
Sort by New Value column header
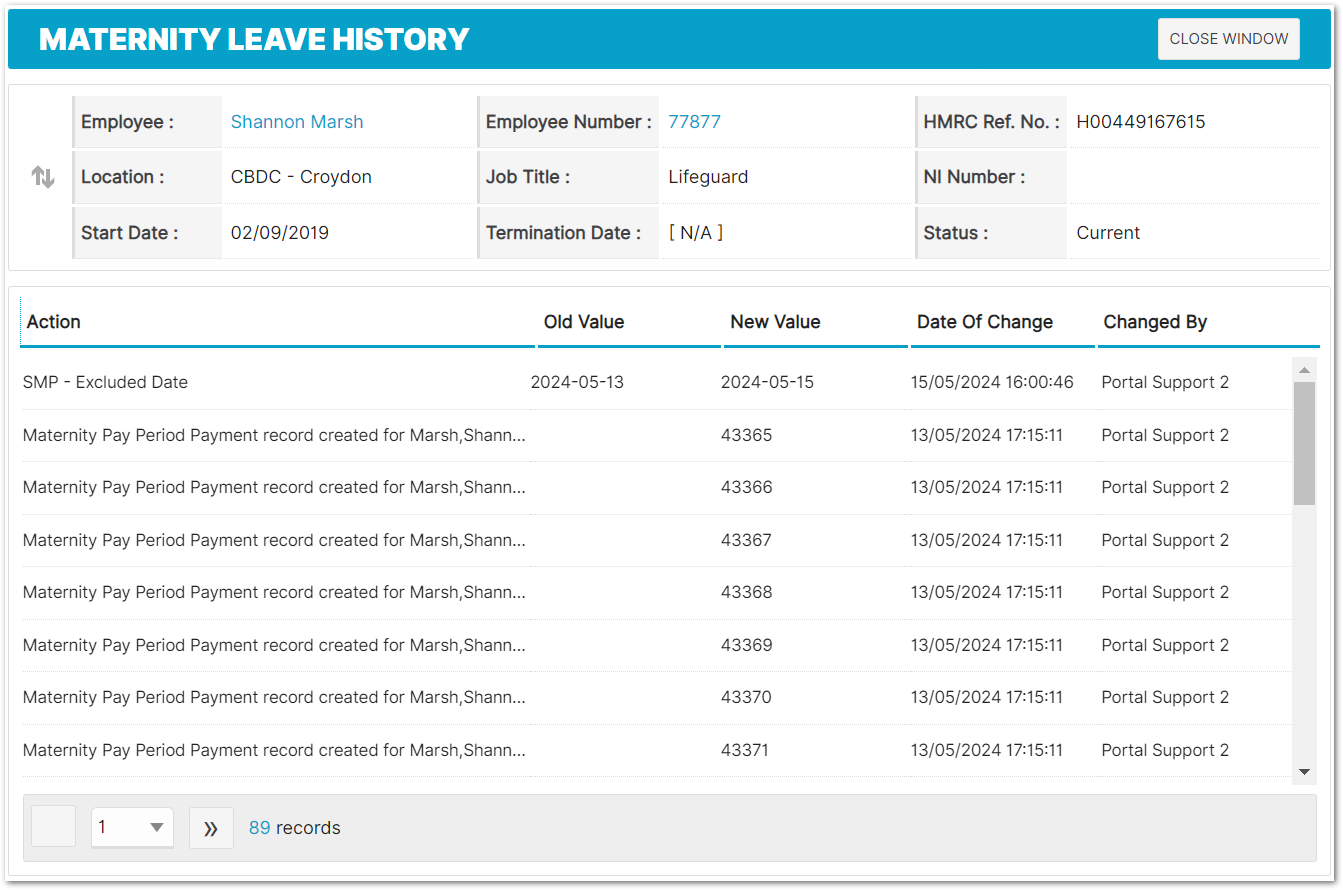click(x=775, y=322)
